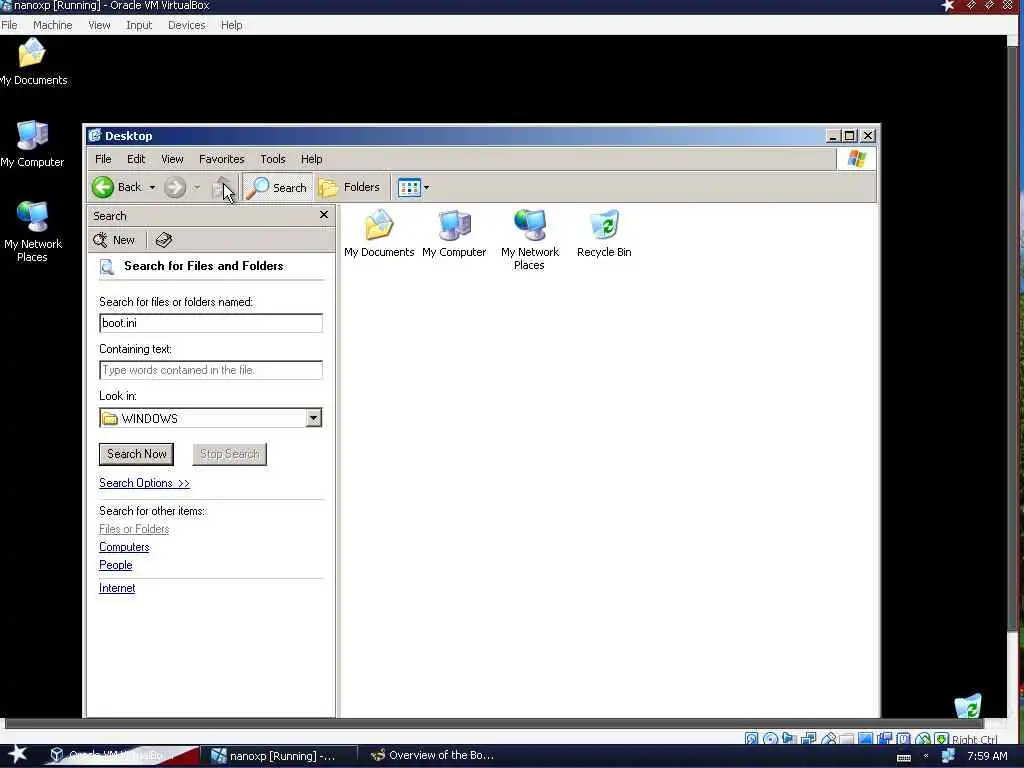Open the Look in WINDOWS dropdown
The width and height of the screenshot is (1024, 768).
[313, 418]
